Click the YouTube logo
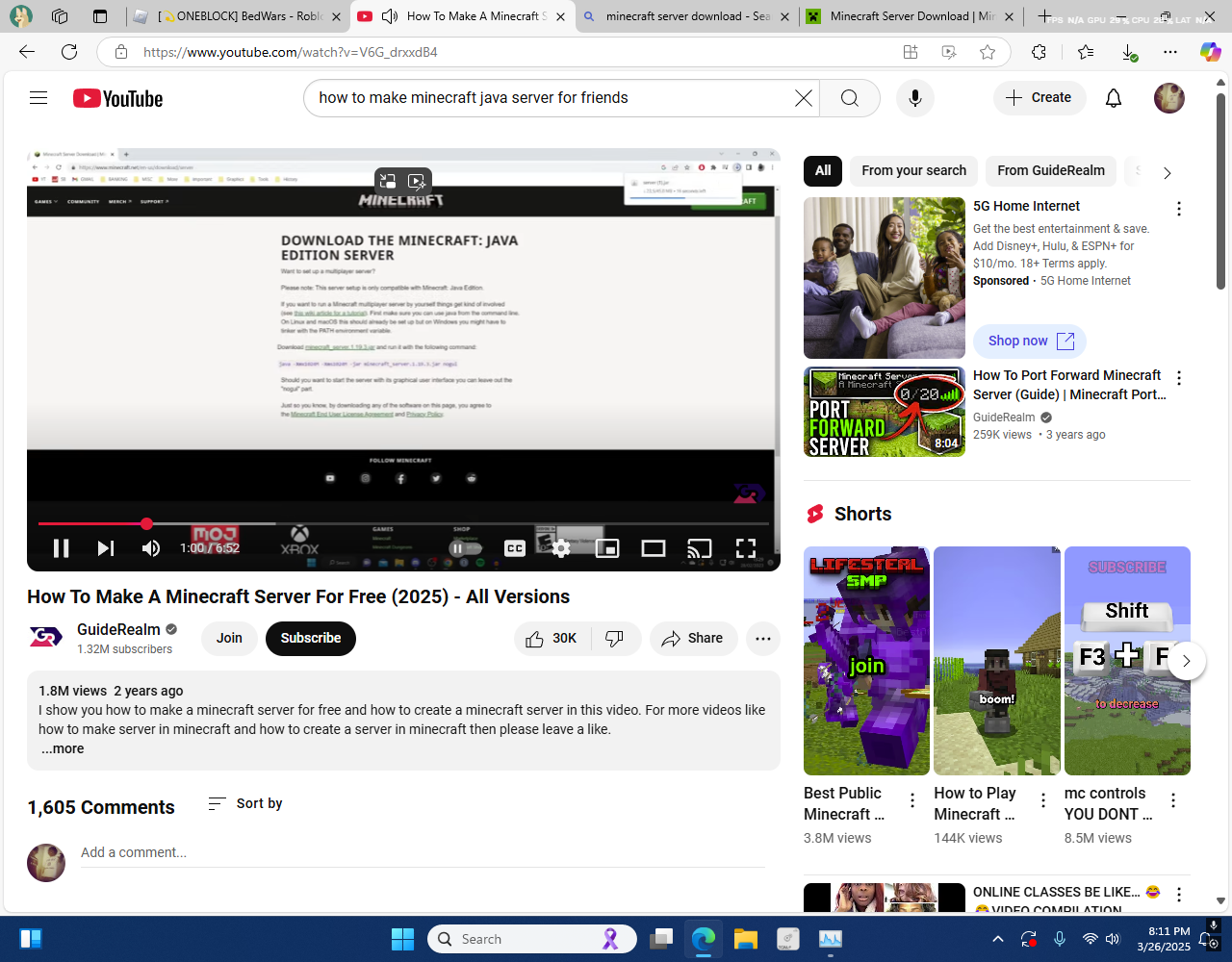This screenshot has width=1232, height=962. click(117, 98)
